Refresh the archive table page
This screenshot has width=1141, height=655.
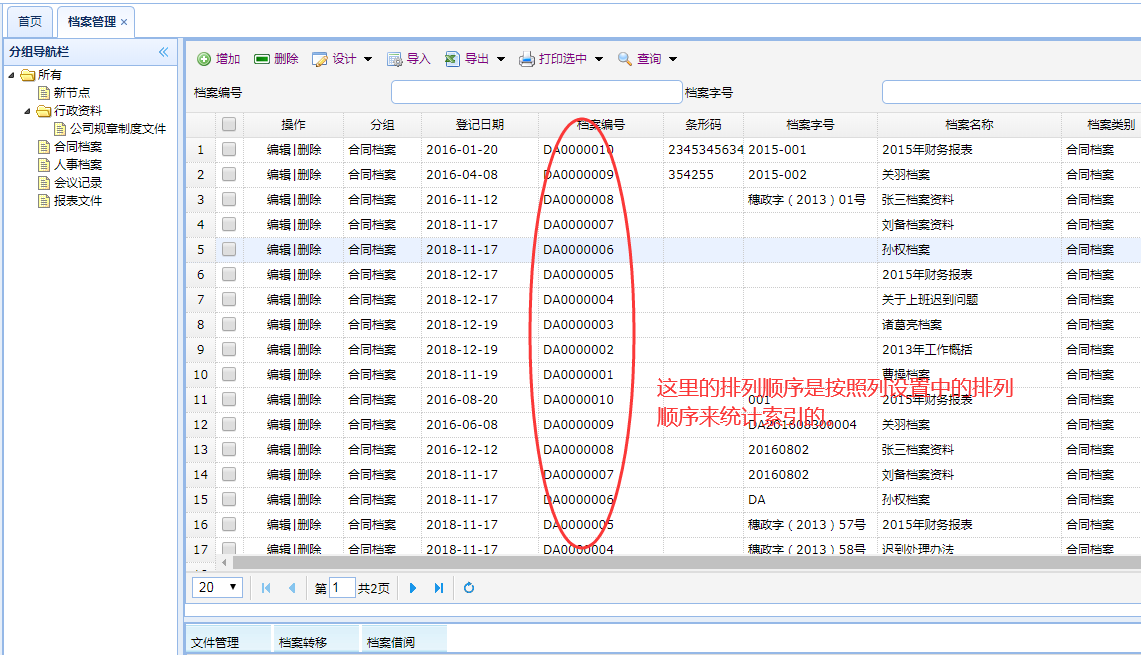pyautogui.click(x=469, y=588)
